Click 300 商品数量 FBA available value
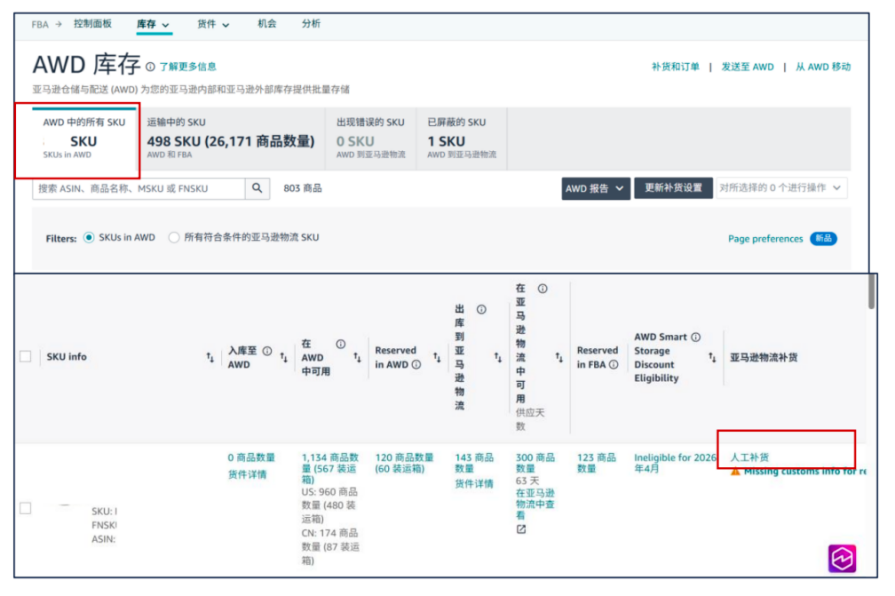This screenshot has height=596, width=895. click(x=535, y=463)
